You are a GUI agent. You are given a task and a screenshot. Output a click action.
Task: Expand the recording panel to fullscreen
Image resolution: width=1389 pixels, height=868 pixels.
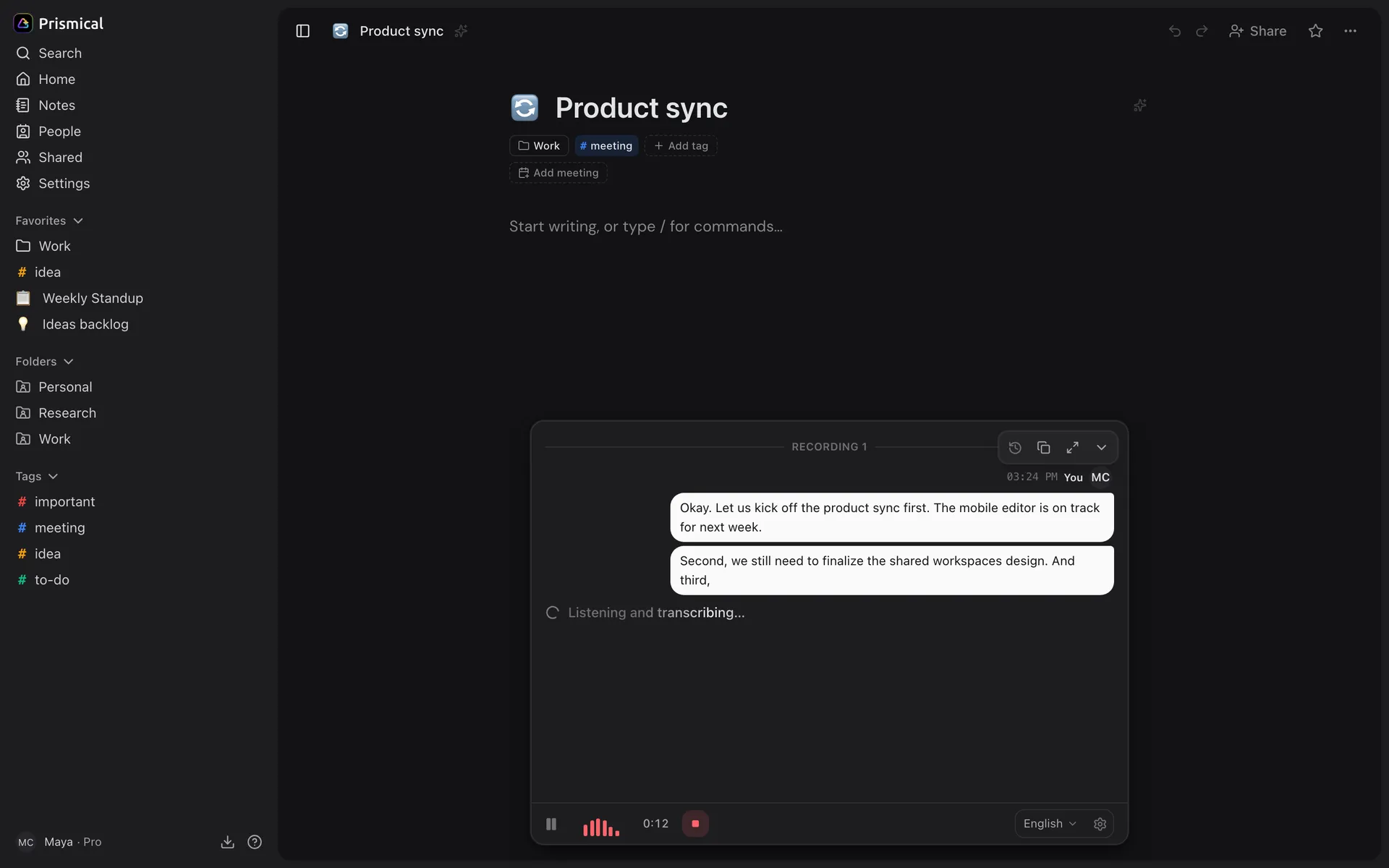coord(1072,448)
